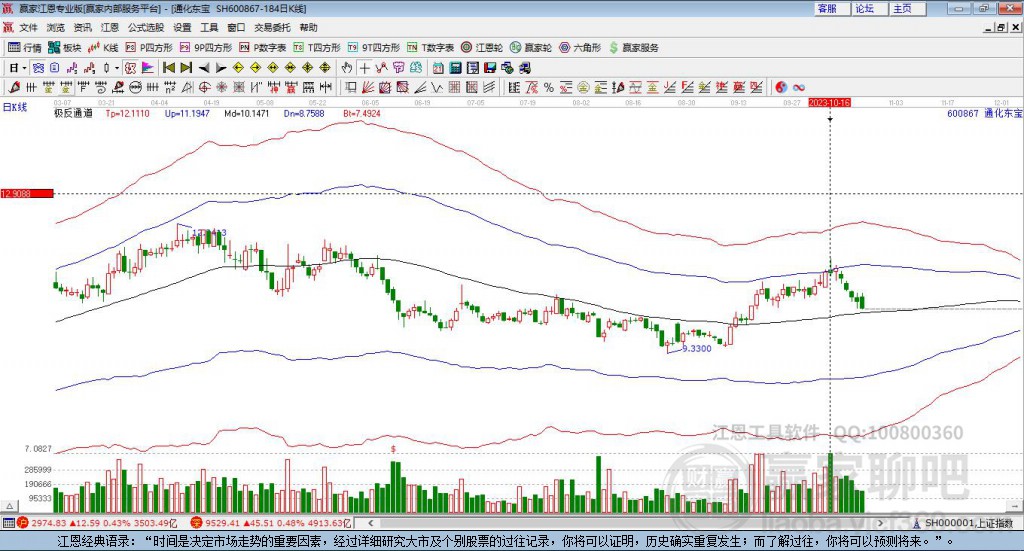Open the P四方形 tool

pos(149,47)
